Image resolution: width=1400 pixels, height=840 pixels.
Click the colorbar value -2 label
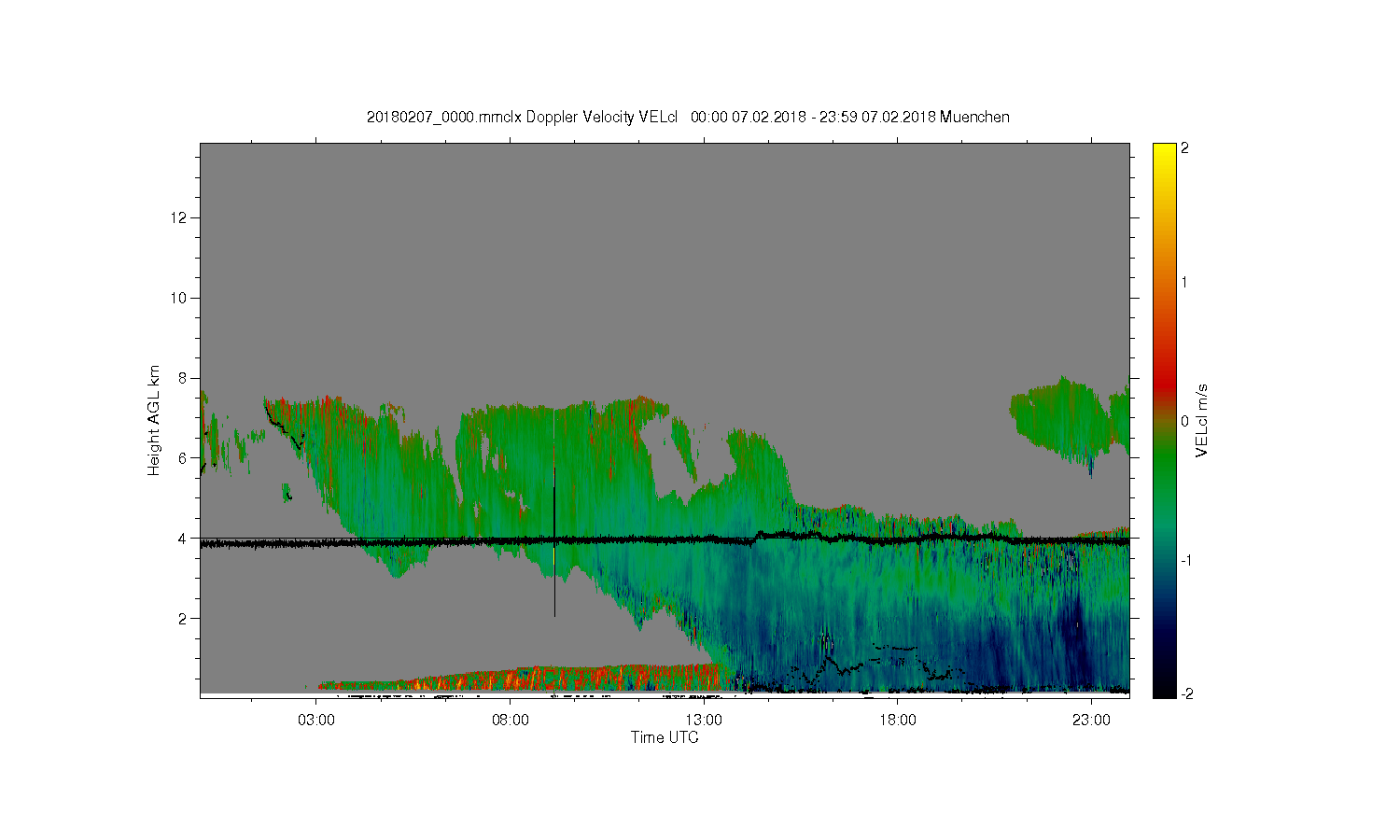[x=1187, y=693]
